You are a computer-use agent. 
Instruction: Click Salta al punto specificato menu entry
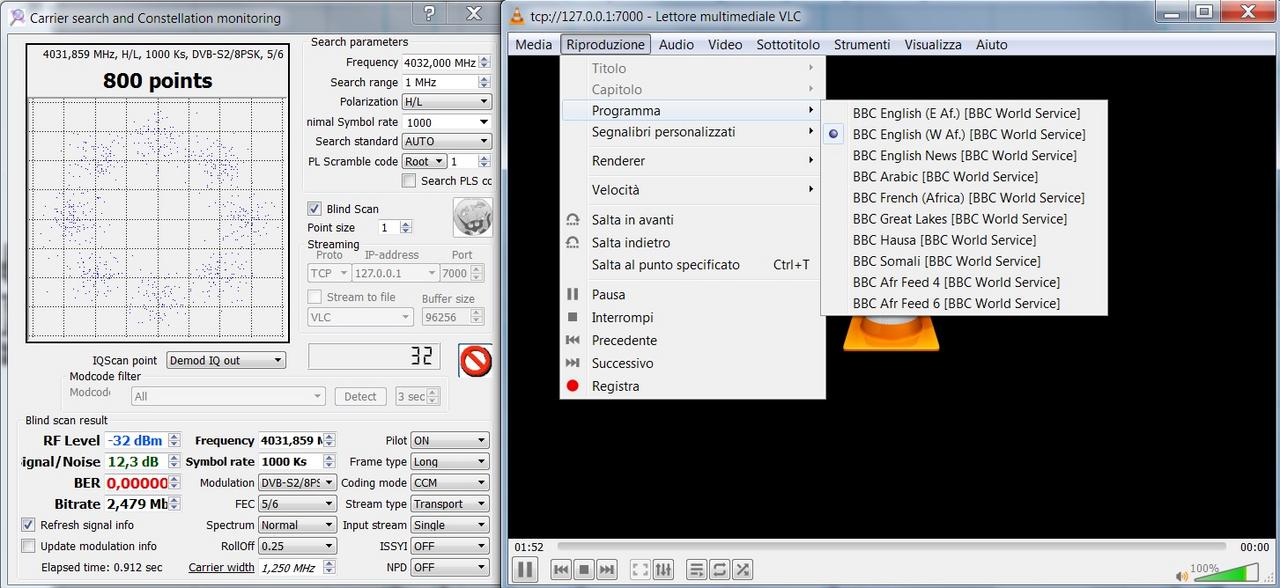(x=691, y=265)
